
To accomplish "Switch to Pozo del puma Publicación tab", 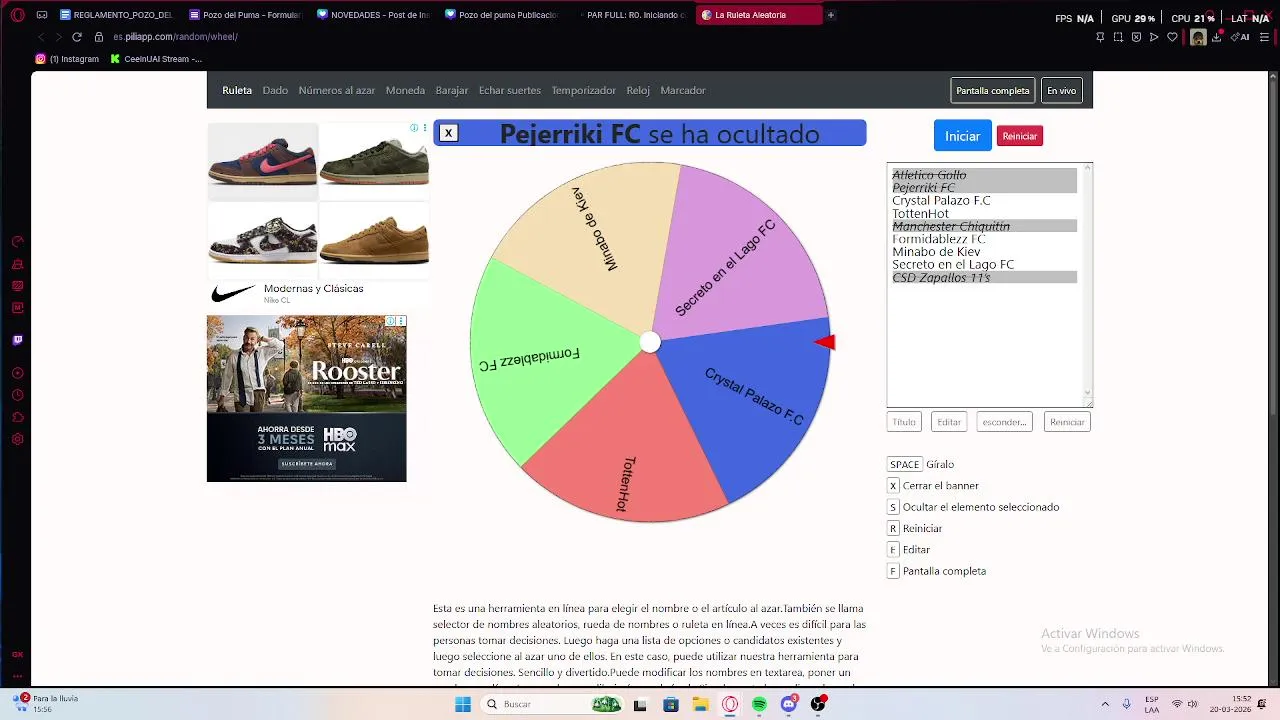I will (501, 15).
